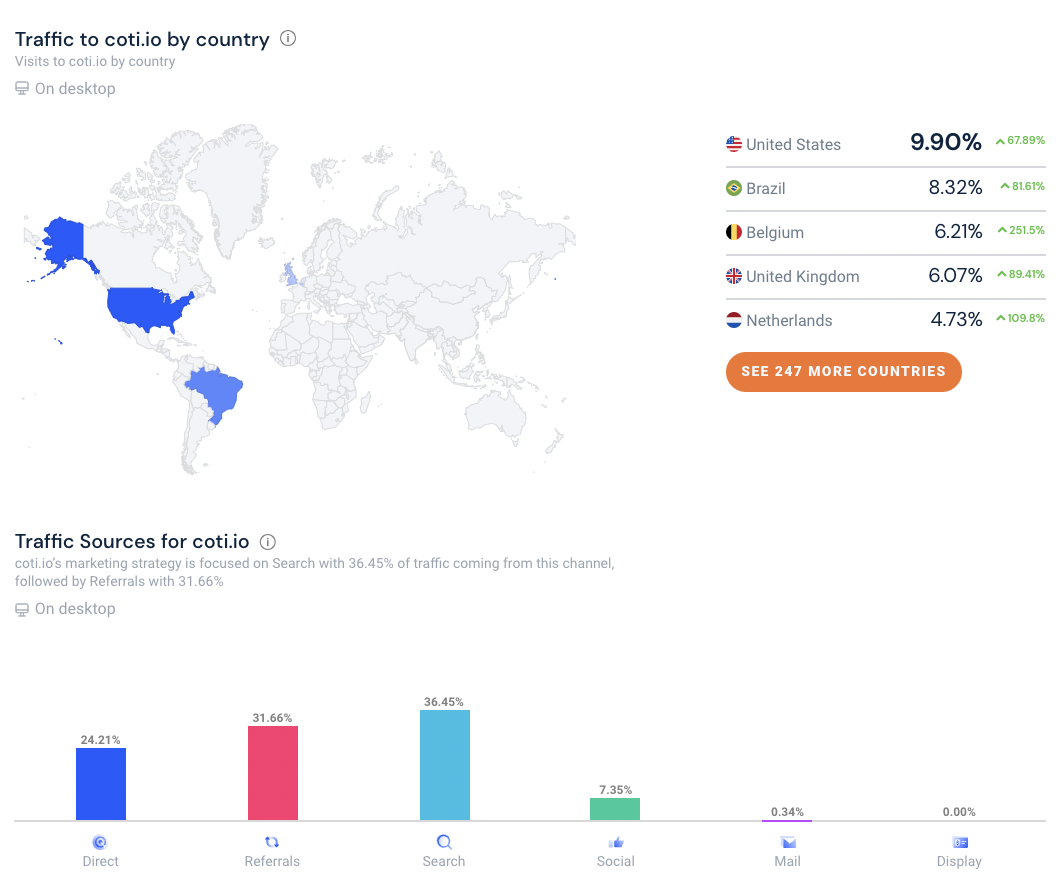Select United Kingdom in country list
The height and width of the screenshot is (890, 1056).
[x=802, y=276]
